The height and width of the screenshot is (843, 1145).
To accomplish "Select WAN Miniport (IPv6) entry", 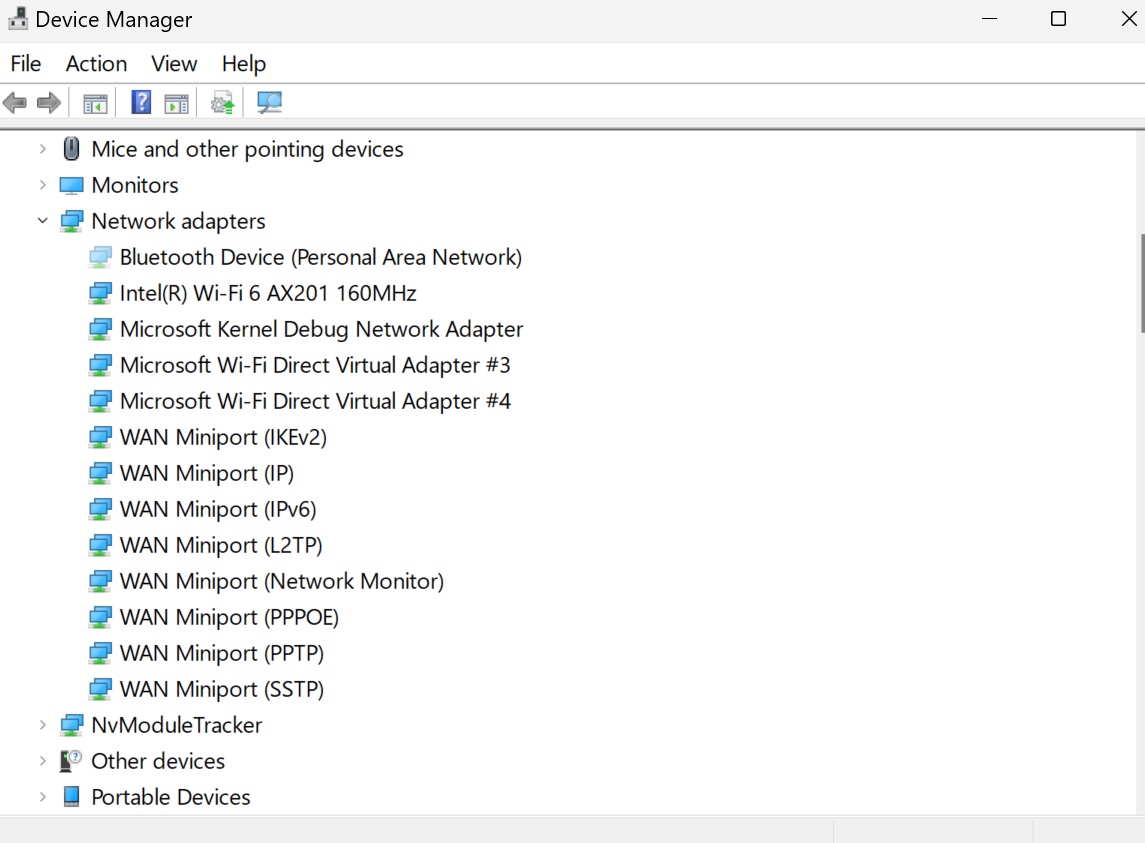I will click(x=218, y=509).
